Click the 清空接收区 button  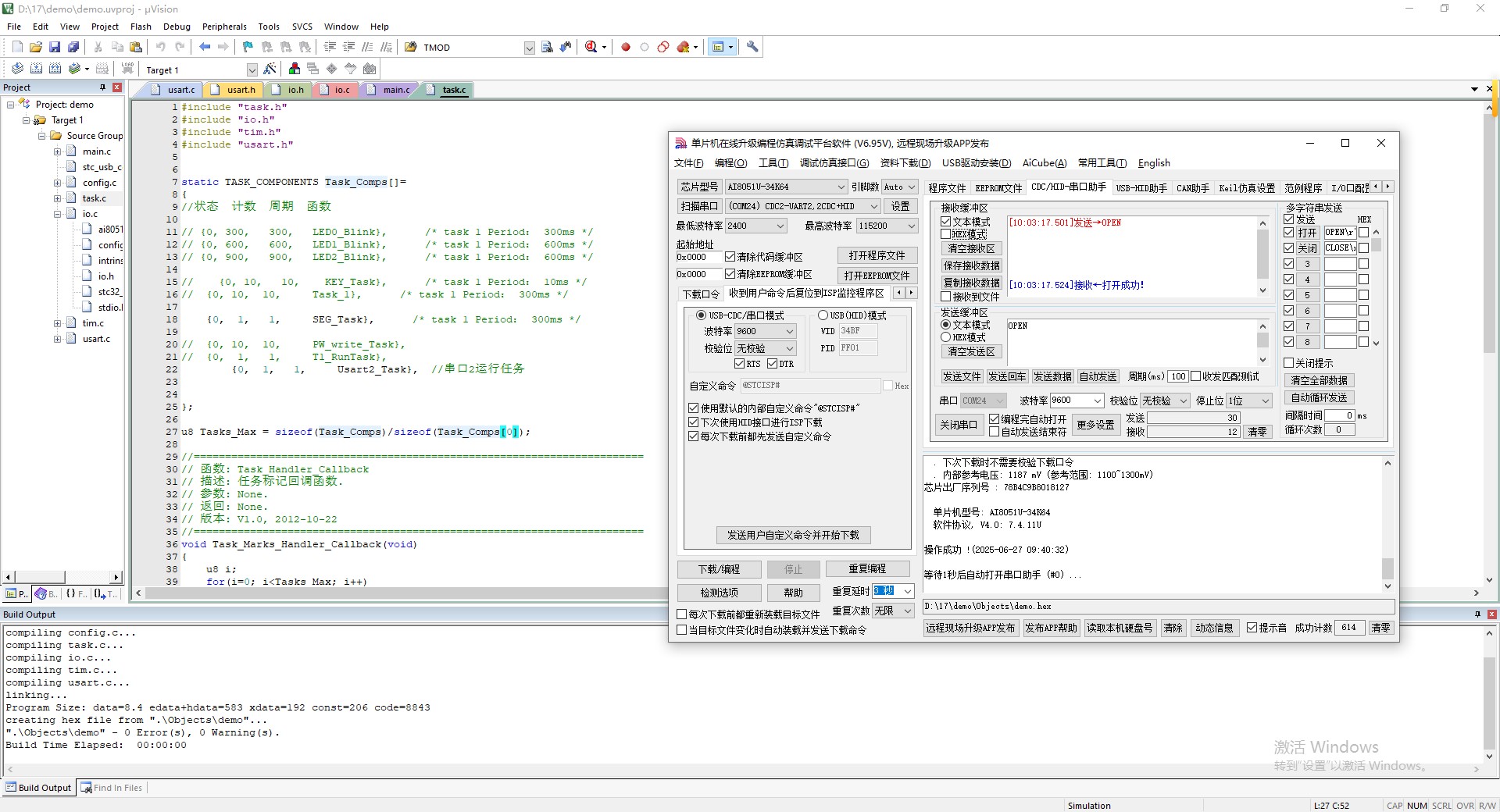[x=971, y=248]
